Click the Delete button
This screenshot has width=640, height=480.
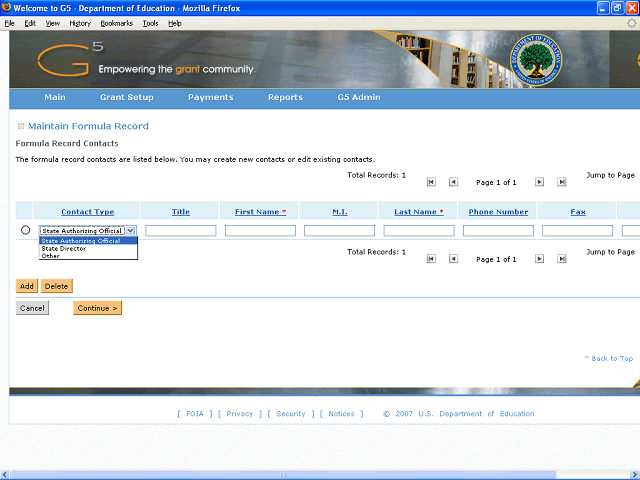(x=56, y=286)
